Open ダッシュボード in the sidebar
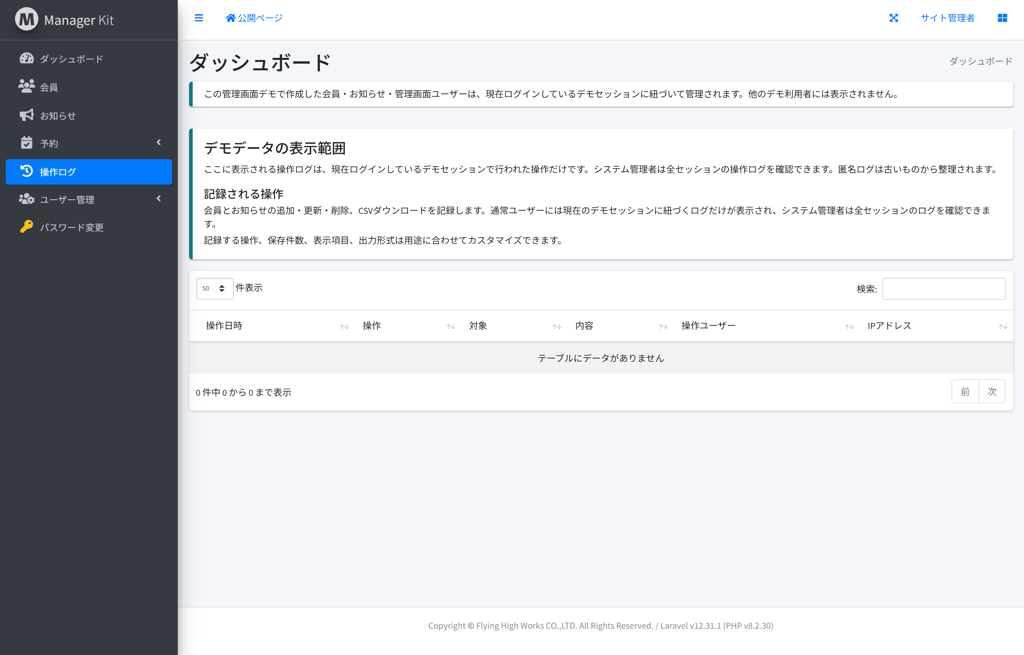Viewport: 1024px width, 655px height. tap(89, 59)
